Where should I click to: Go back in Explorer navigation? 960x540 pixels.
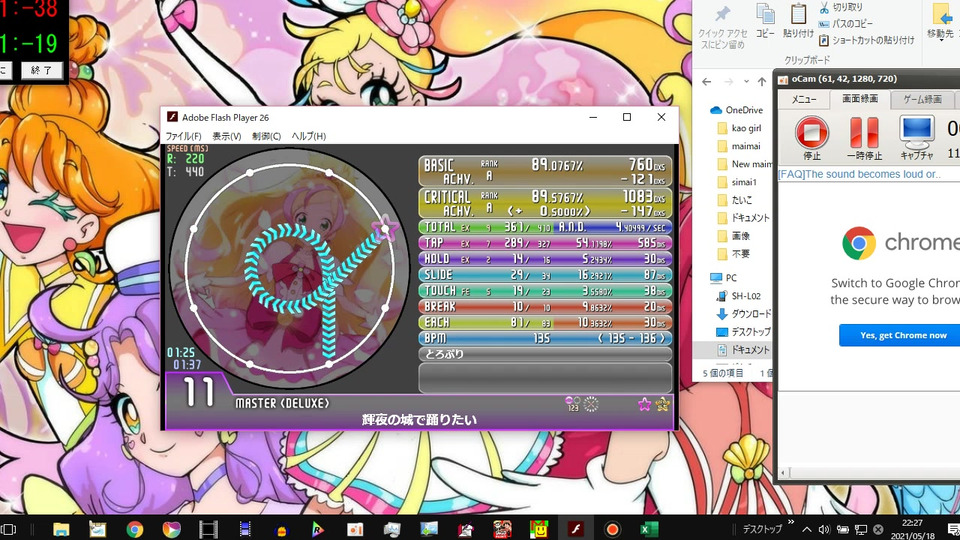(x=707, y=81)
